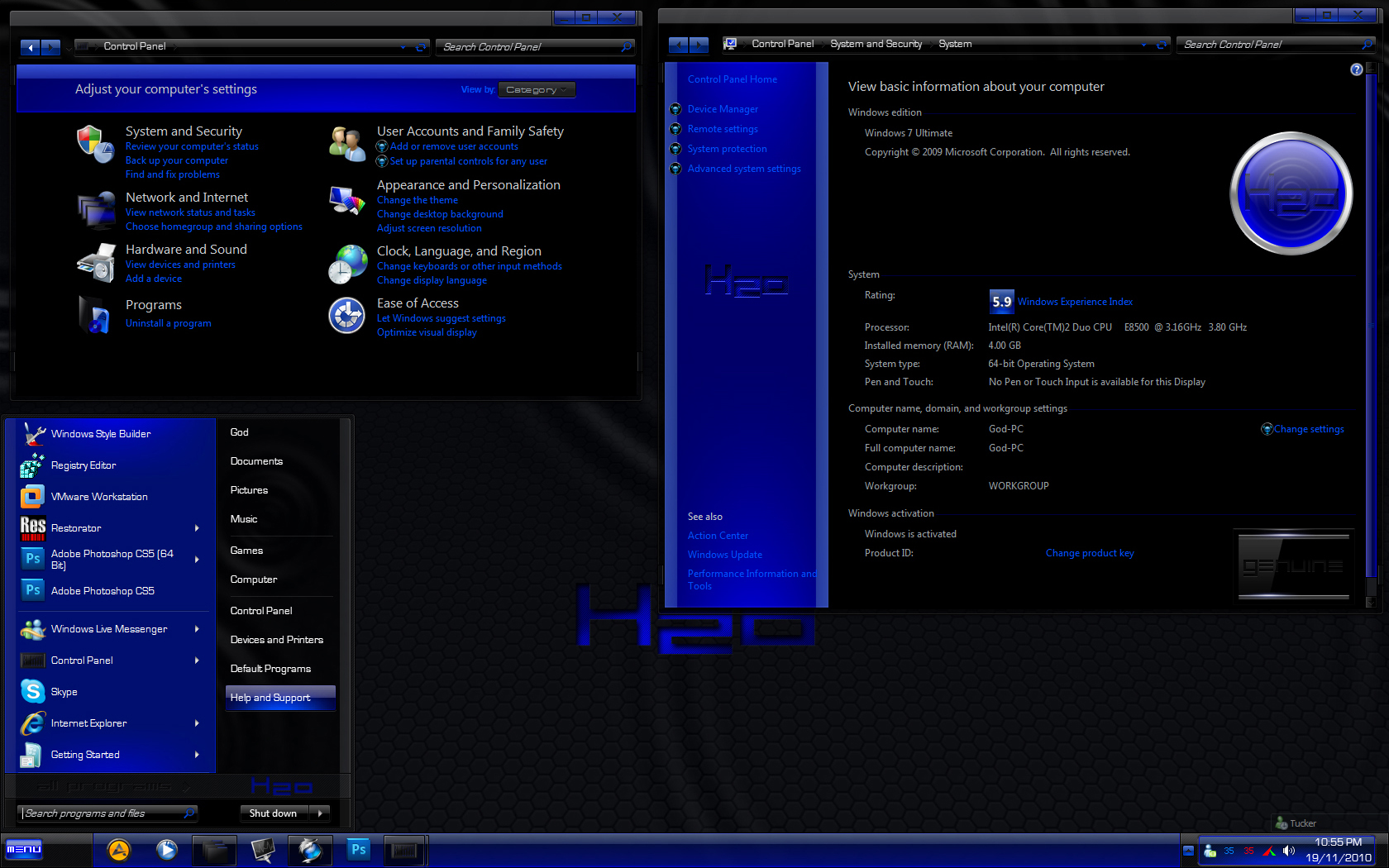
Task: Expand Internet Explorer submenu arrow
Action: click(197, 723)
